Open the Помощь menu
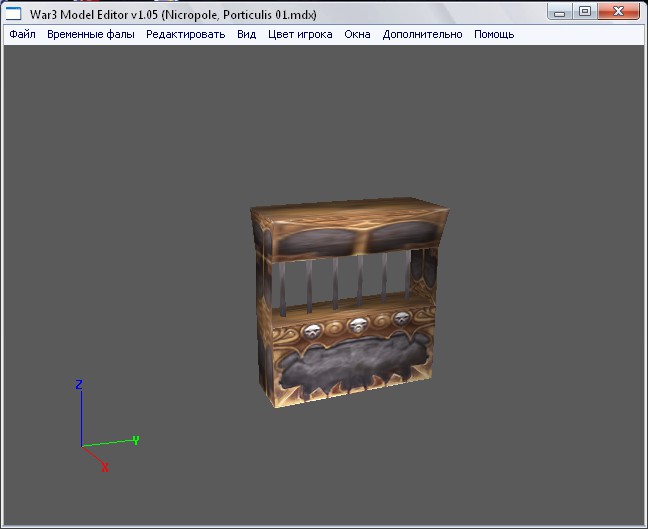Image resolution: width=648 pixels, height=529 pixels. click(x=494, y=34)
